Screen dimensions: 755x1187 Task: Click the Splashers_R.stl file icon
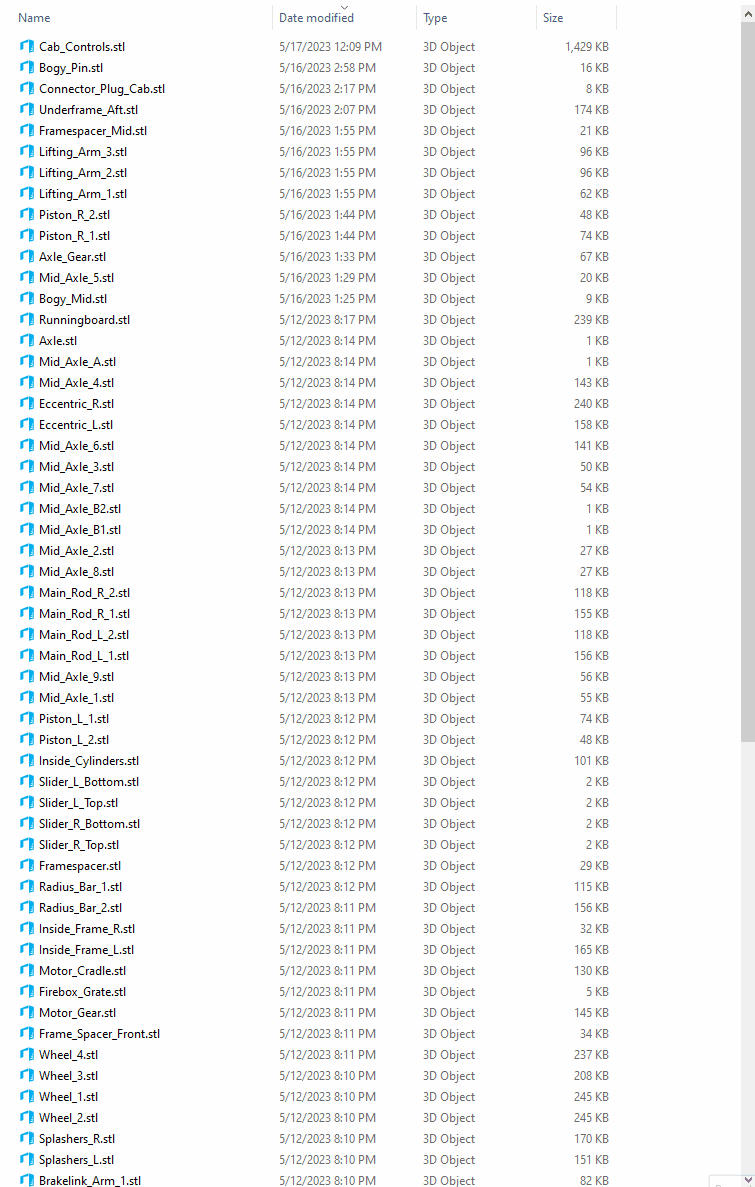click(x=27, y=1139)
